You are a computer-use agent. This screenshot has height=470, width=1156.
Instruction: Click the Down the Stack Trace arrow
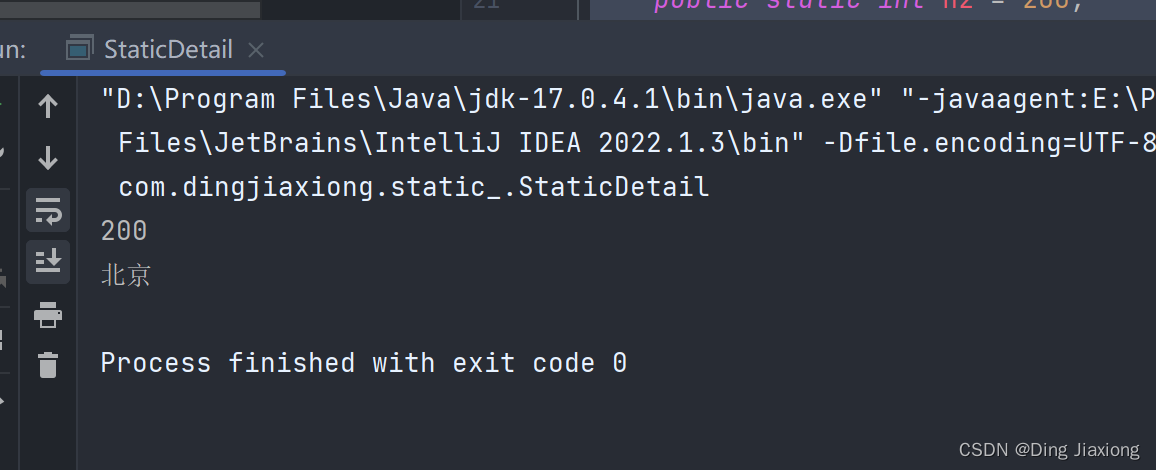[x=47, y=158]
